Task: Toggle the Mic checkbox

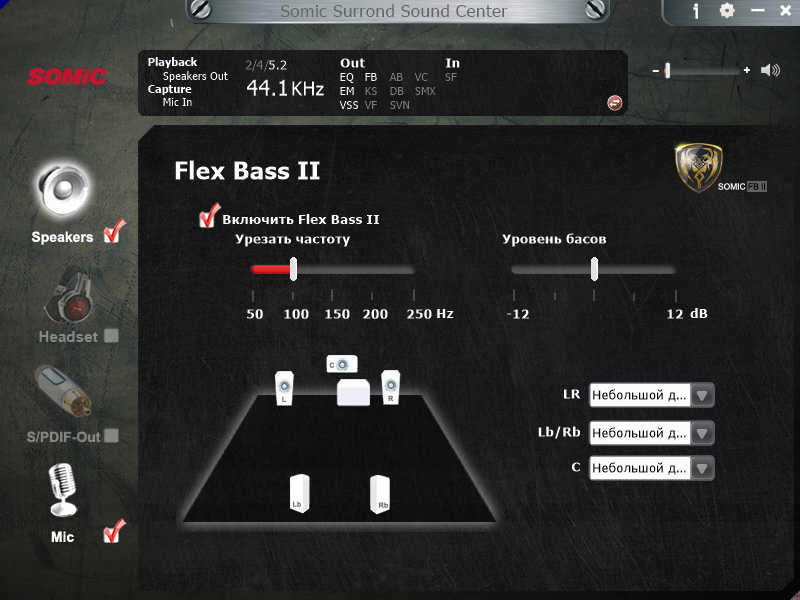Action: click(114, 532)
